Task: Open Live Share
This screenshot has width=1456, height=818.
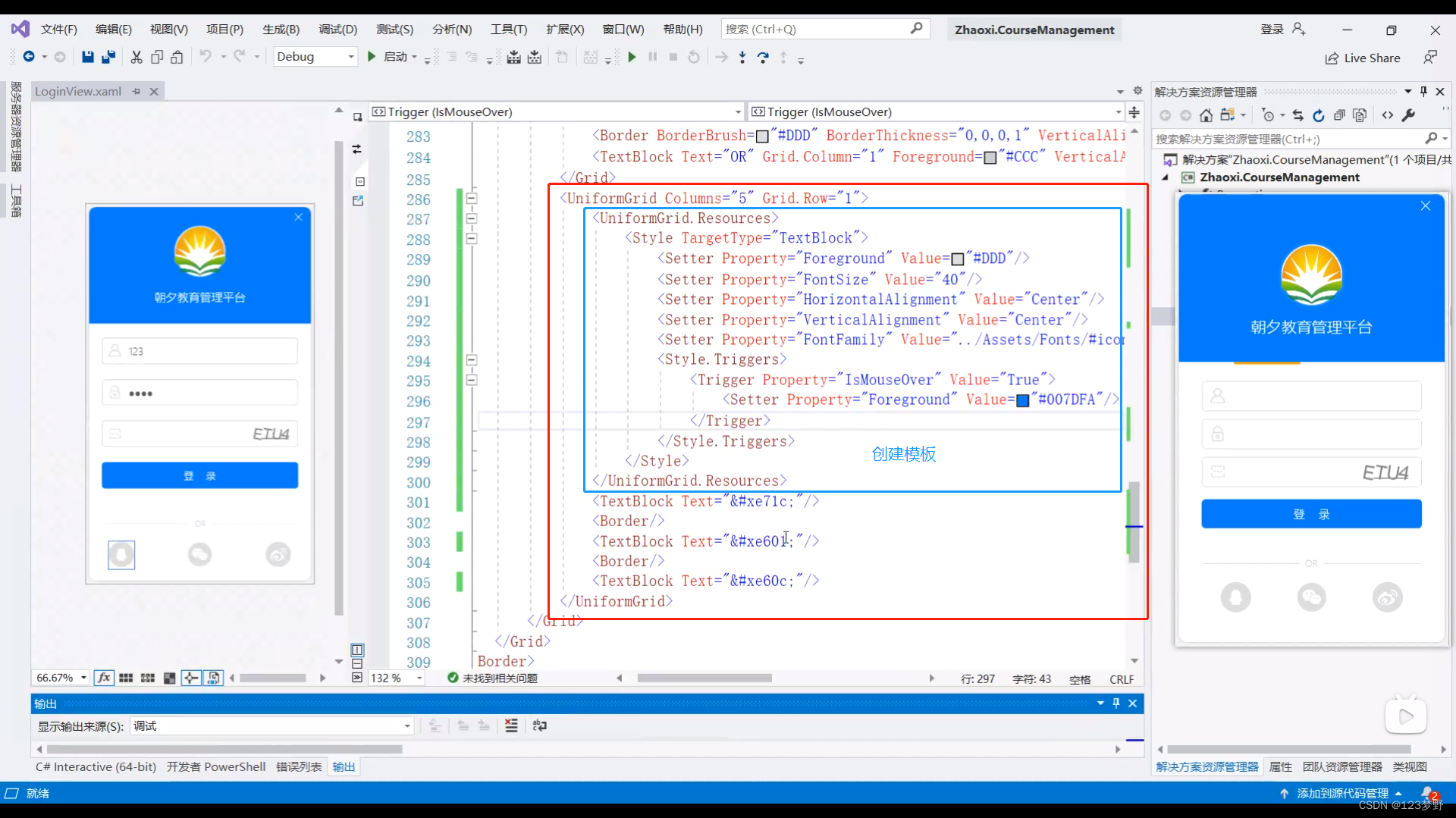Action: [x=1363, y=58]
